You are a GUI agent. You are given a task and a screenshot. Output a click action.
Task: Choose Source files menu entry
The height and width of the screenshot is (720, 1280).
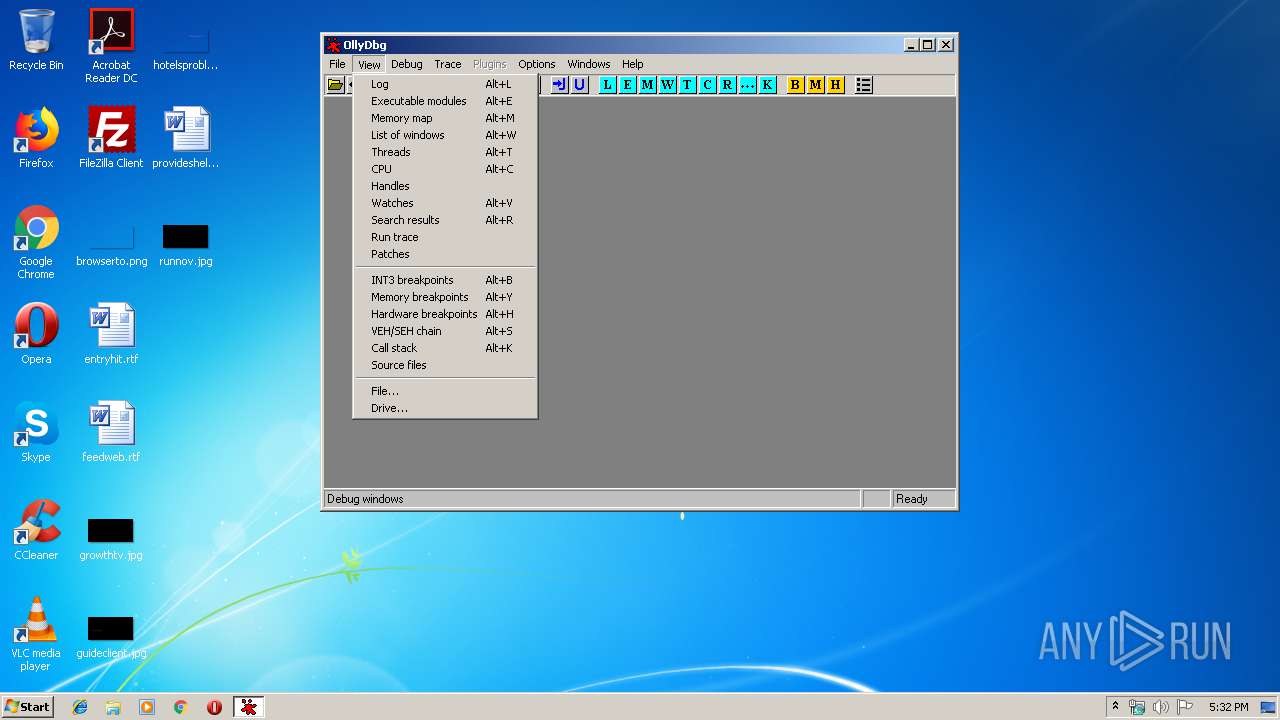[x=445, y=365]
